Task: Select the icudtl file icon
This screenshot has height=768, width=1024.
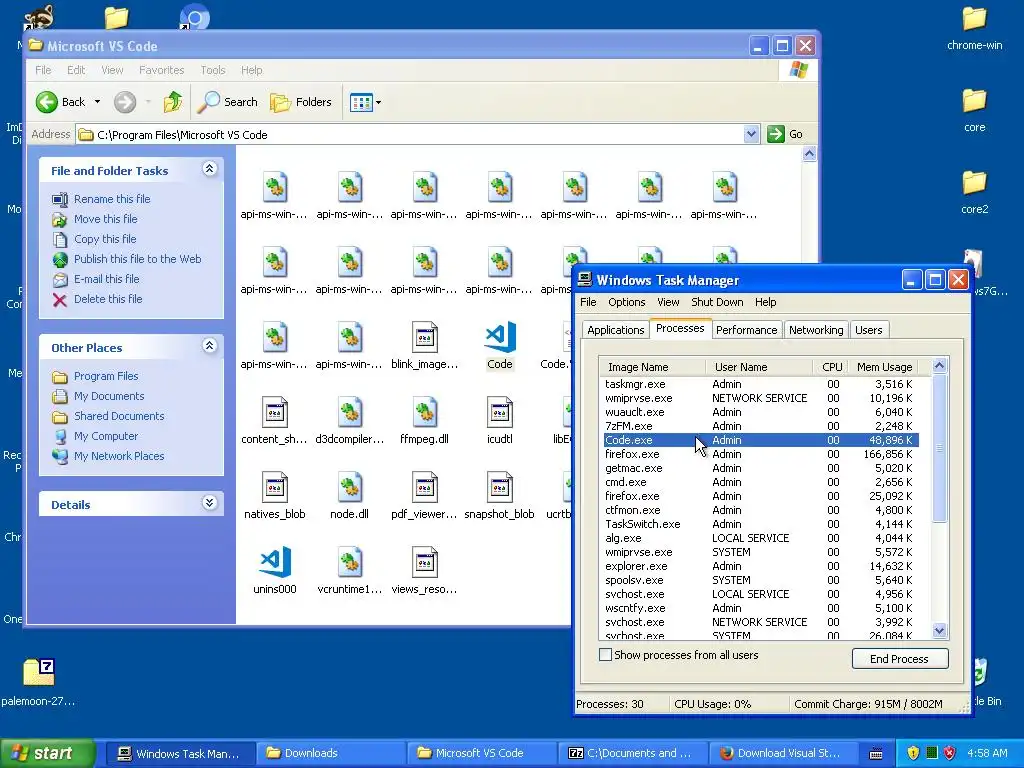Action: point(500,412)
